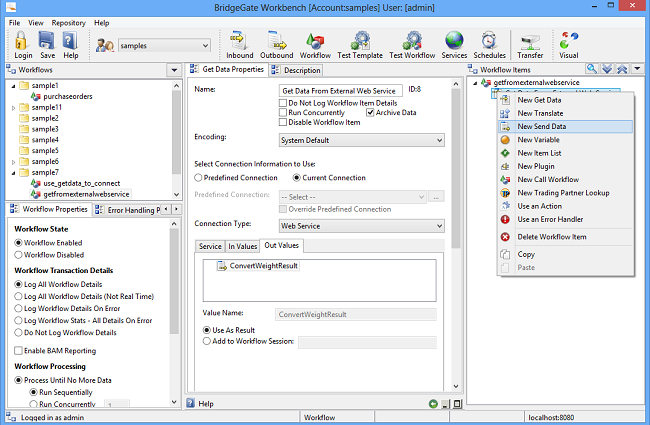Viewport: 650px width, 425px height.
Task: Open the Repository menu
Action: 68,22
